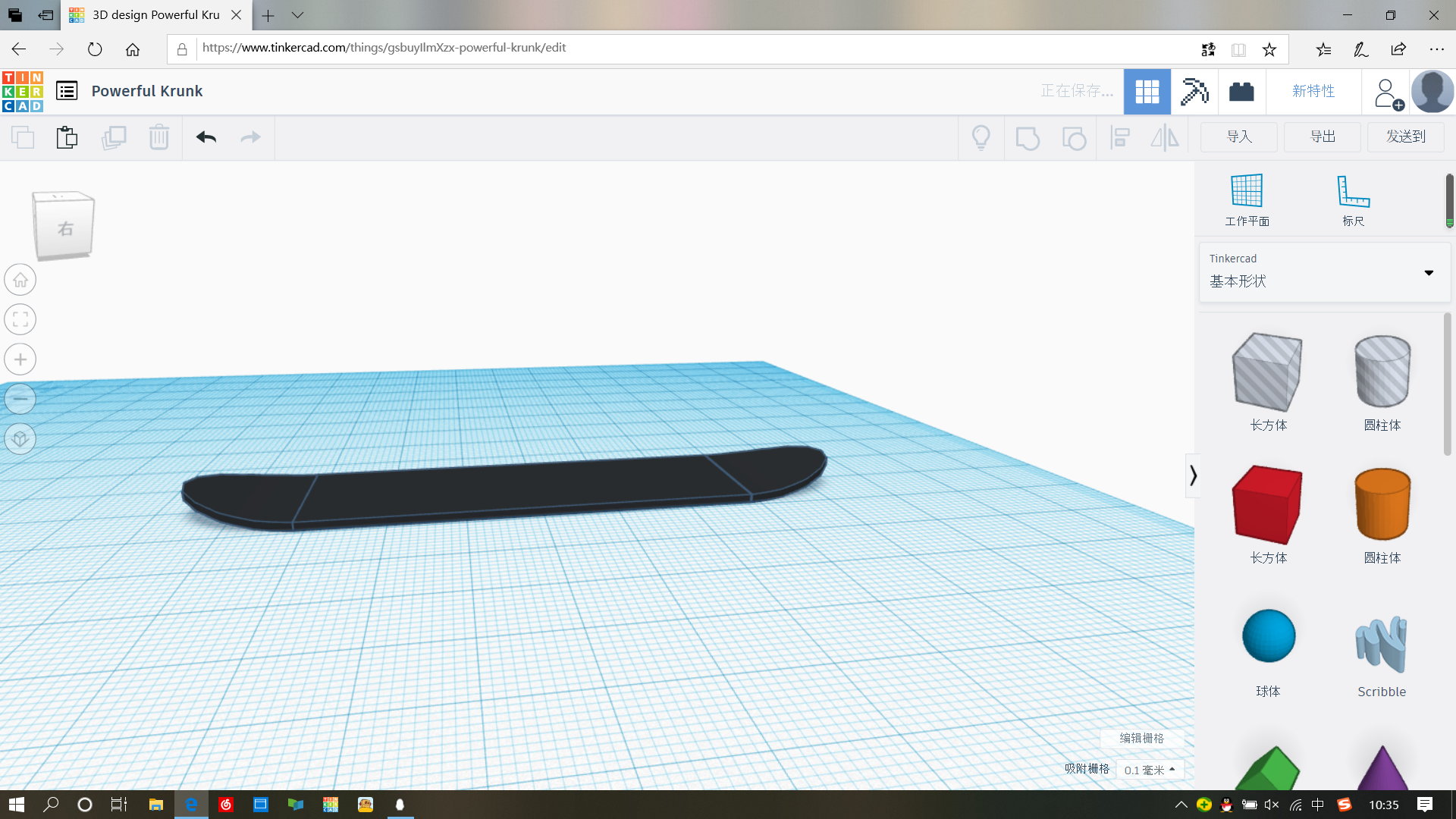Click the Export button

click(x=1323, y=136)
